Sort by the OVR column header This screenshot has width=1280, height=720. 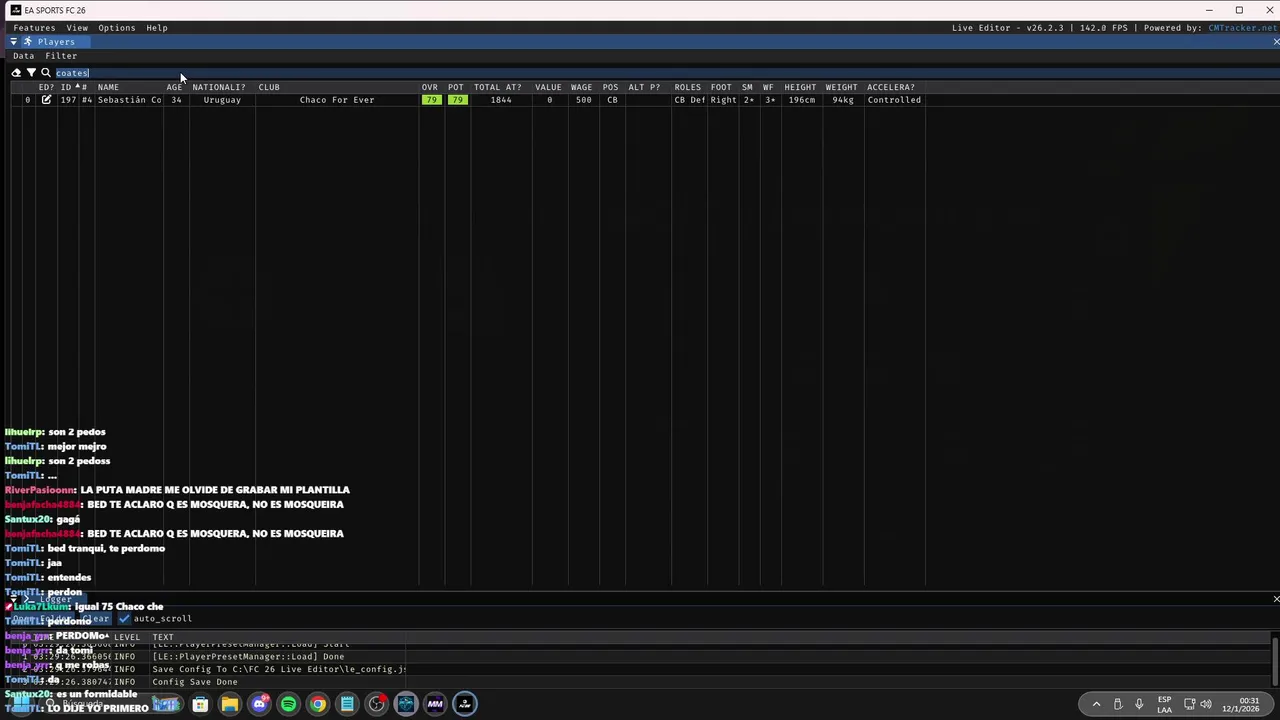click(430, 87)
